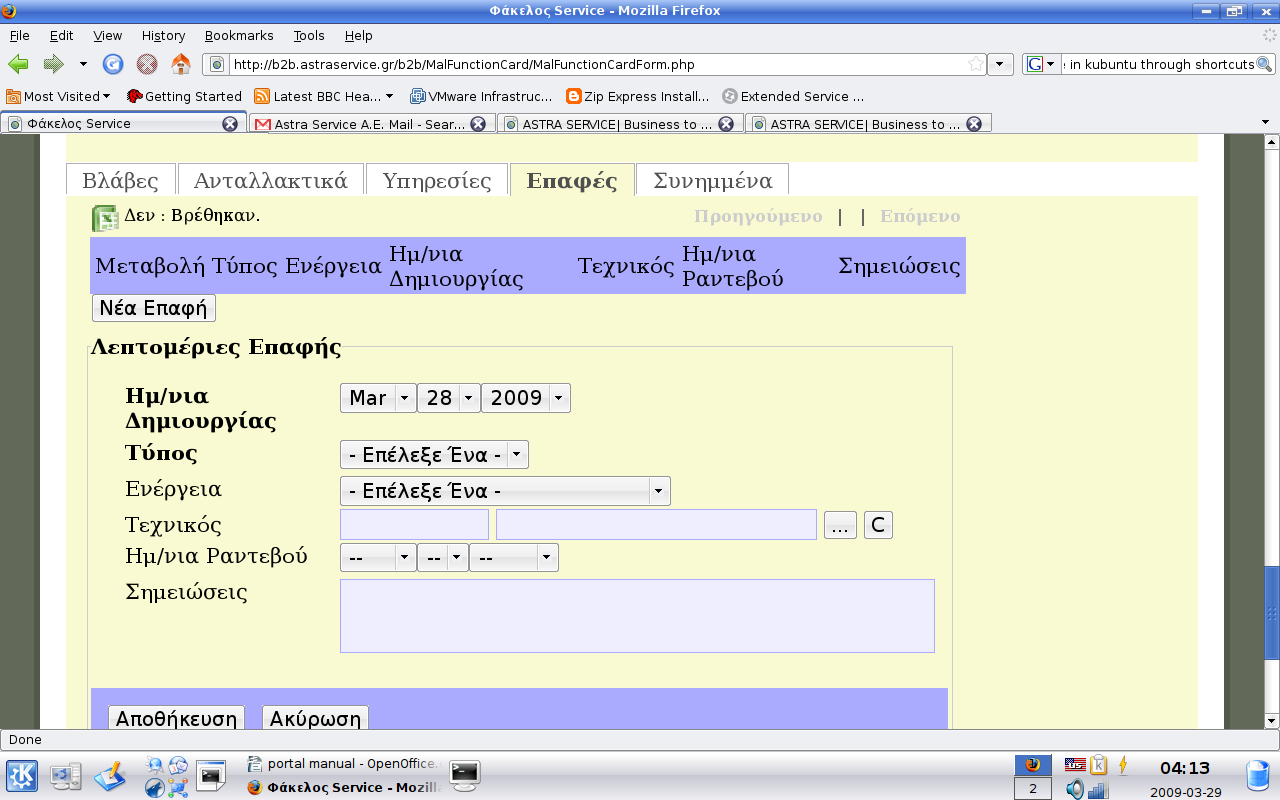Switch to the Συνημμένα tab
1280x800 pixels.
712,180
